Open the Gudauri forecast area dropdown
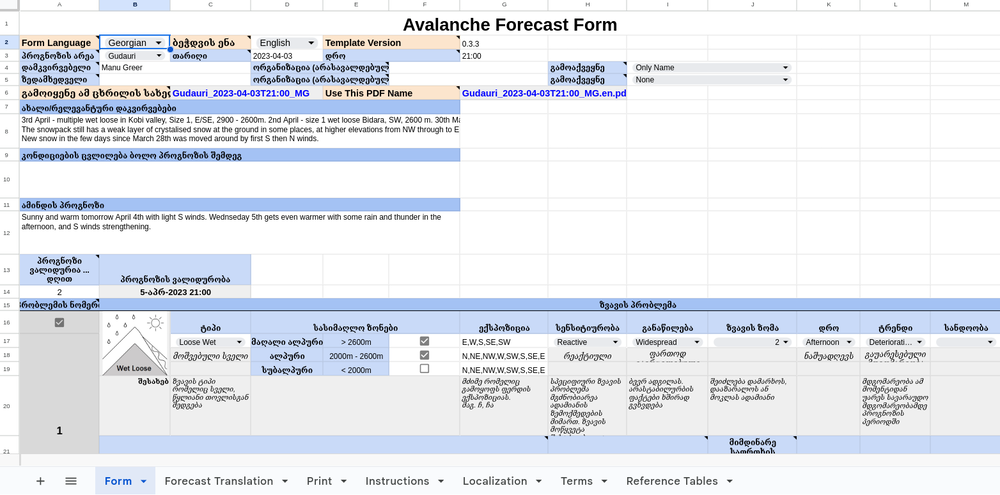This screenshot has width=1000, height=495. pyautogui.click(x=135, y=56)
